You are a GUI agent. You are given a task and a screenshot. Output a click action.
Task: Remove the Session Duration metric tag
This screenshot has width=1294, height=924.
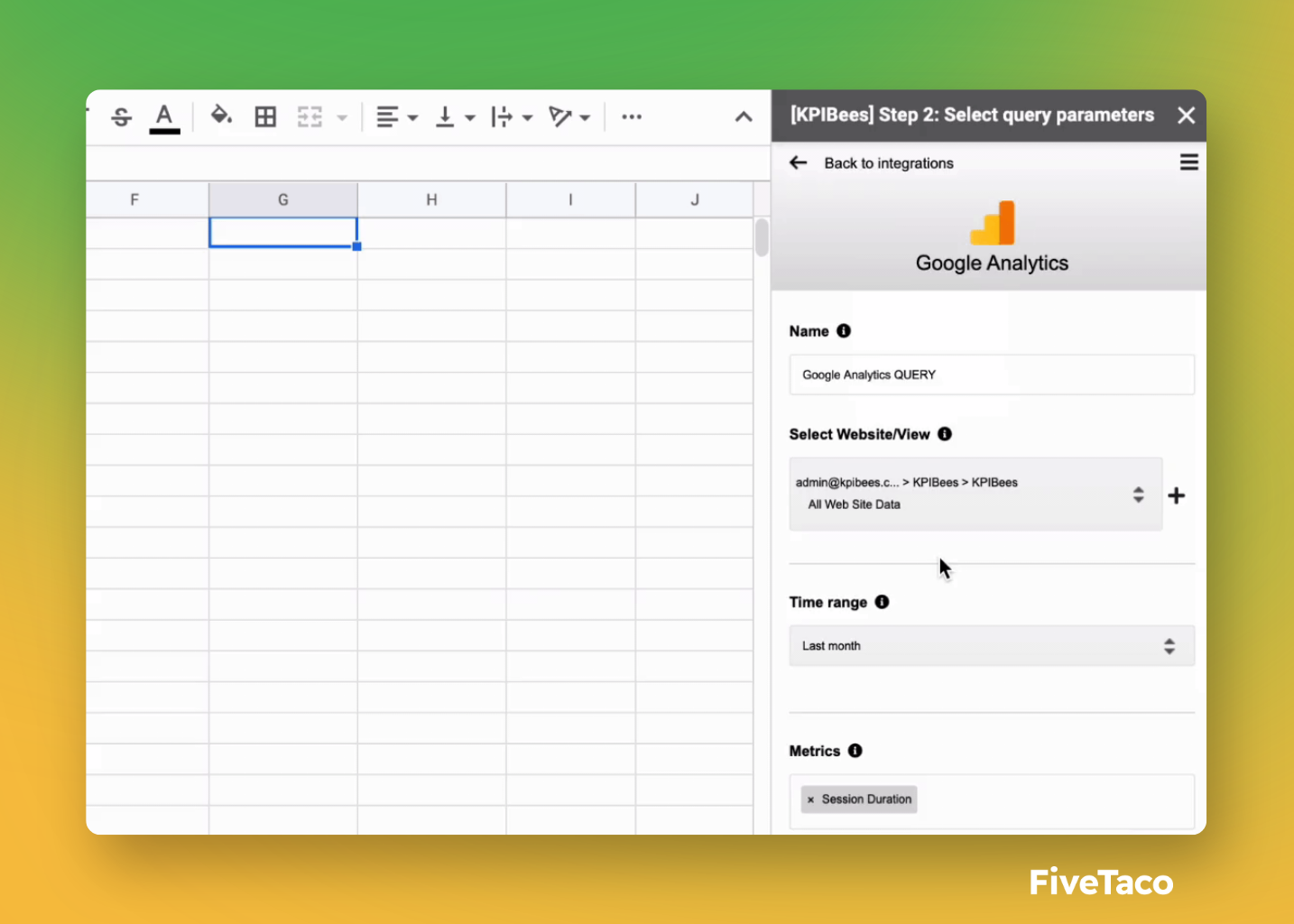810,799
